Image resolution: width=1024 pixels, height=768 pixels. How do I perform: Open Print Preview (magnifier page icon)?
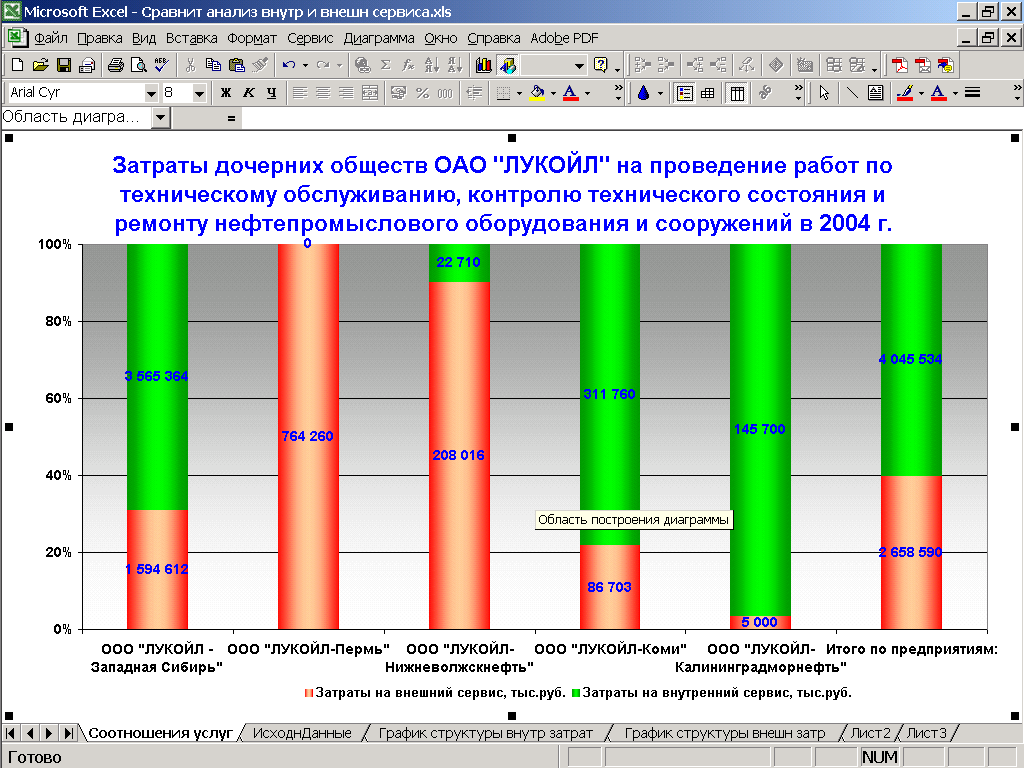click(x=138, y=65)
